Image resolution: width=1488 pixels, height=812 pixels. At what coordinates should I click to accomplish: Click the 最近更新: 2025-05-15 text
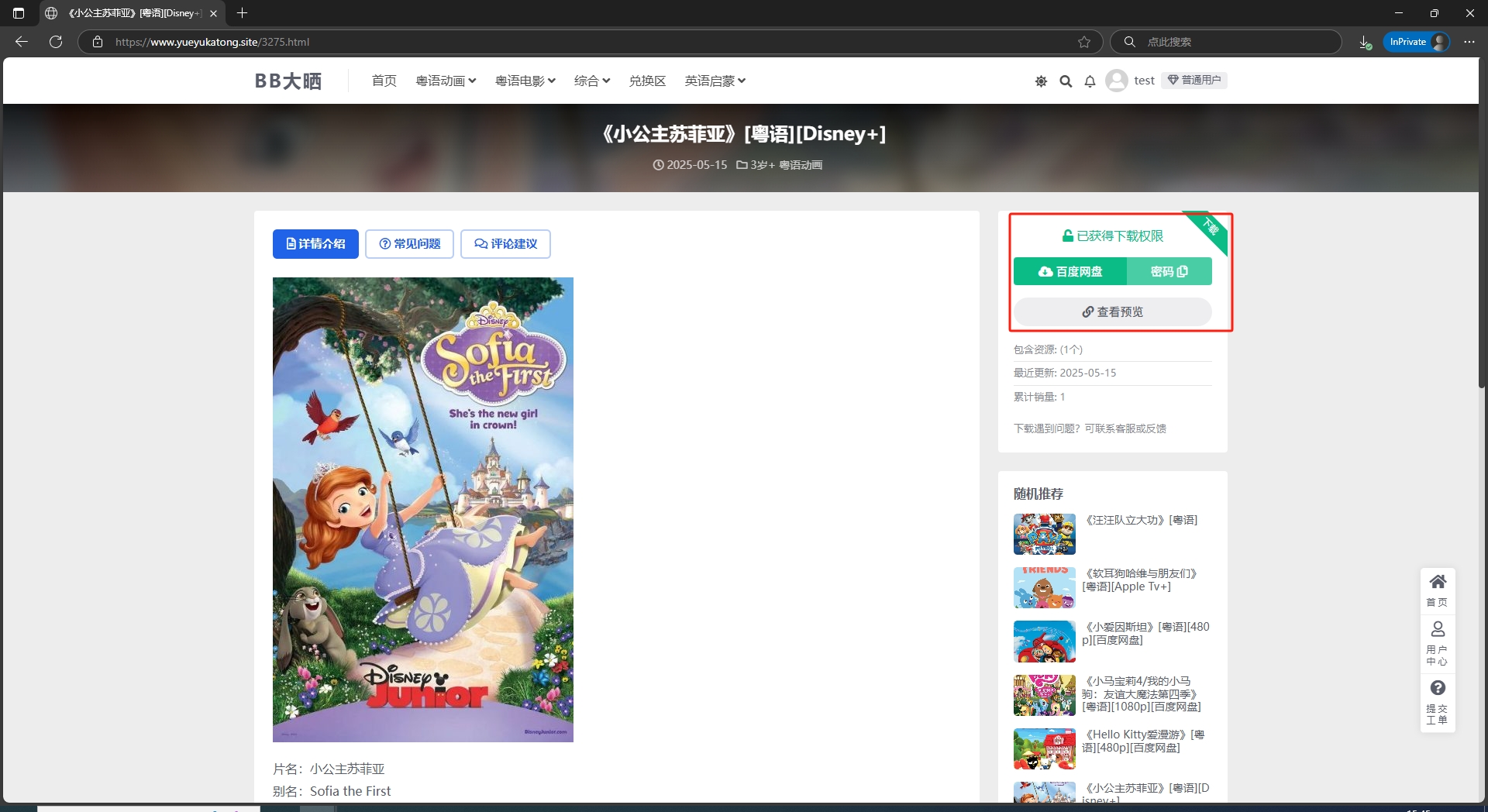tap(1065, 373)
